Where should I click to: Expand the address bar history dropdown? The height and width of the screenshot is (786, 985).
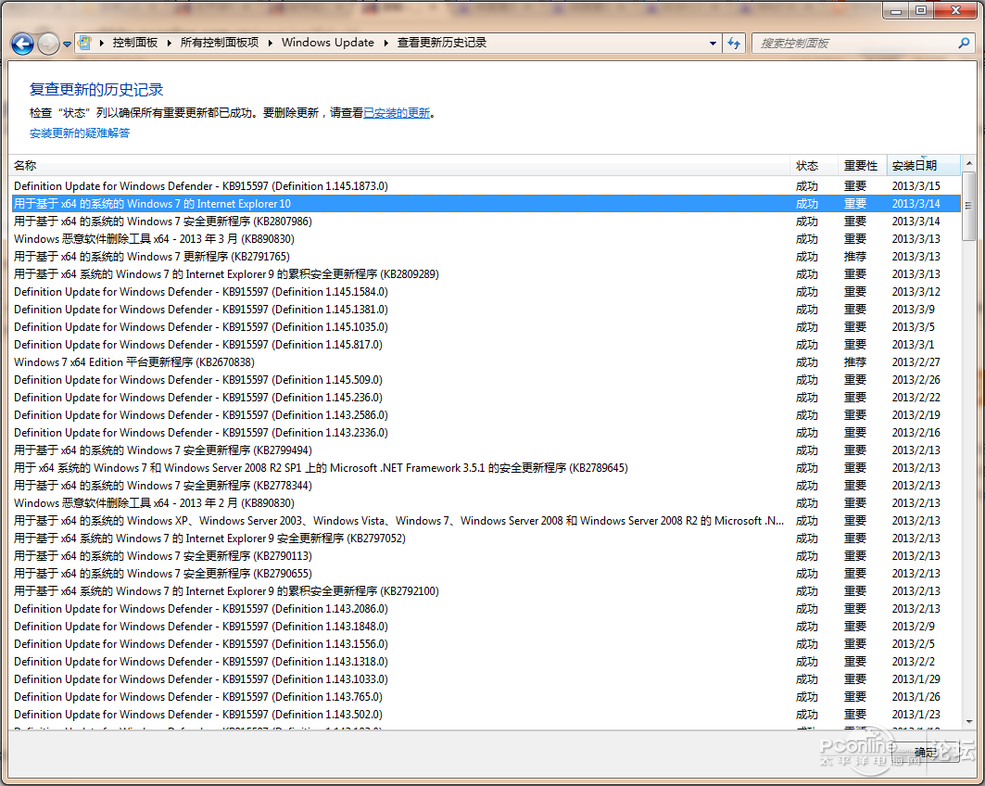pos(712,43)
